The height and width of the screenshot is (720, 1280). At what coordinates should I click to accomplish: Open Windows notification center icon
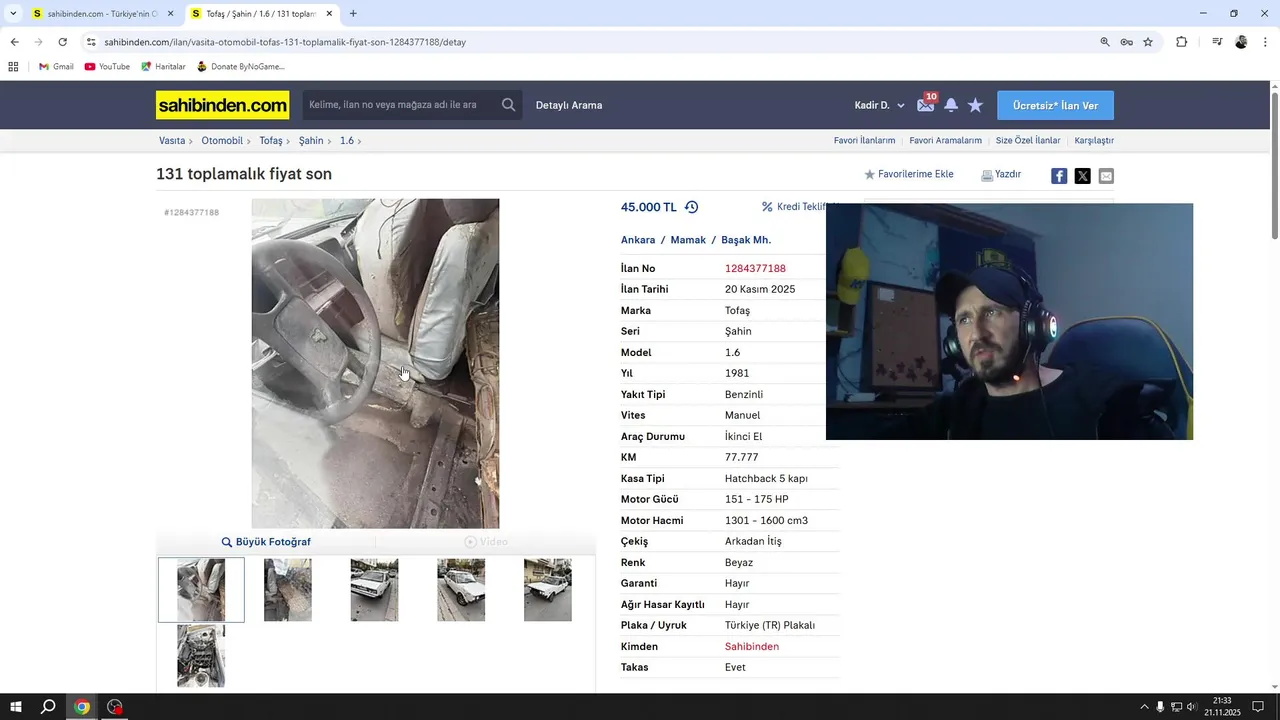click(x=1258, y=707)
